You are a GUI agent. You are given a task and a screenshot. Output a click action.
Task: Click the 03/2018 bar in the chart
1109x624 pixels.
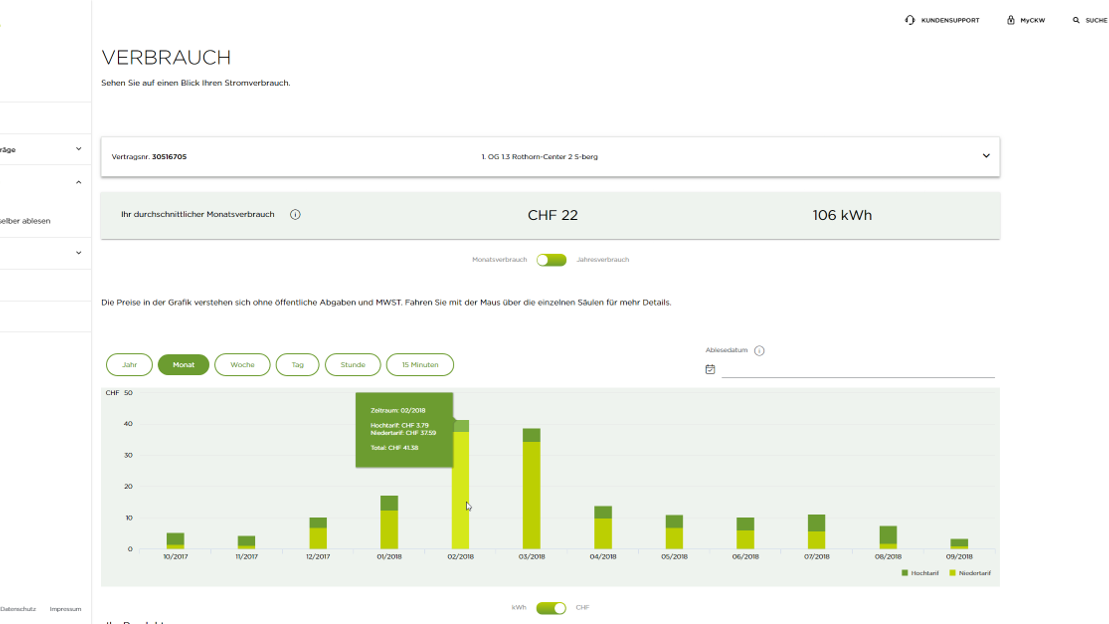(531, 490)
